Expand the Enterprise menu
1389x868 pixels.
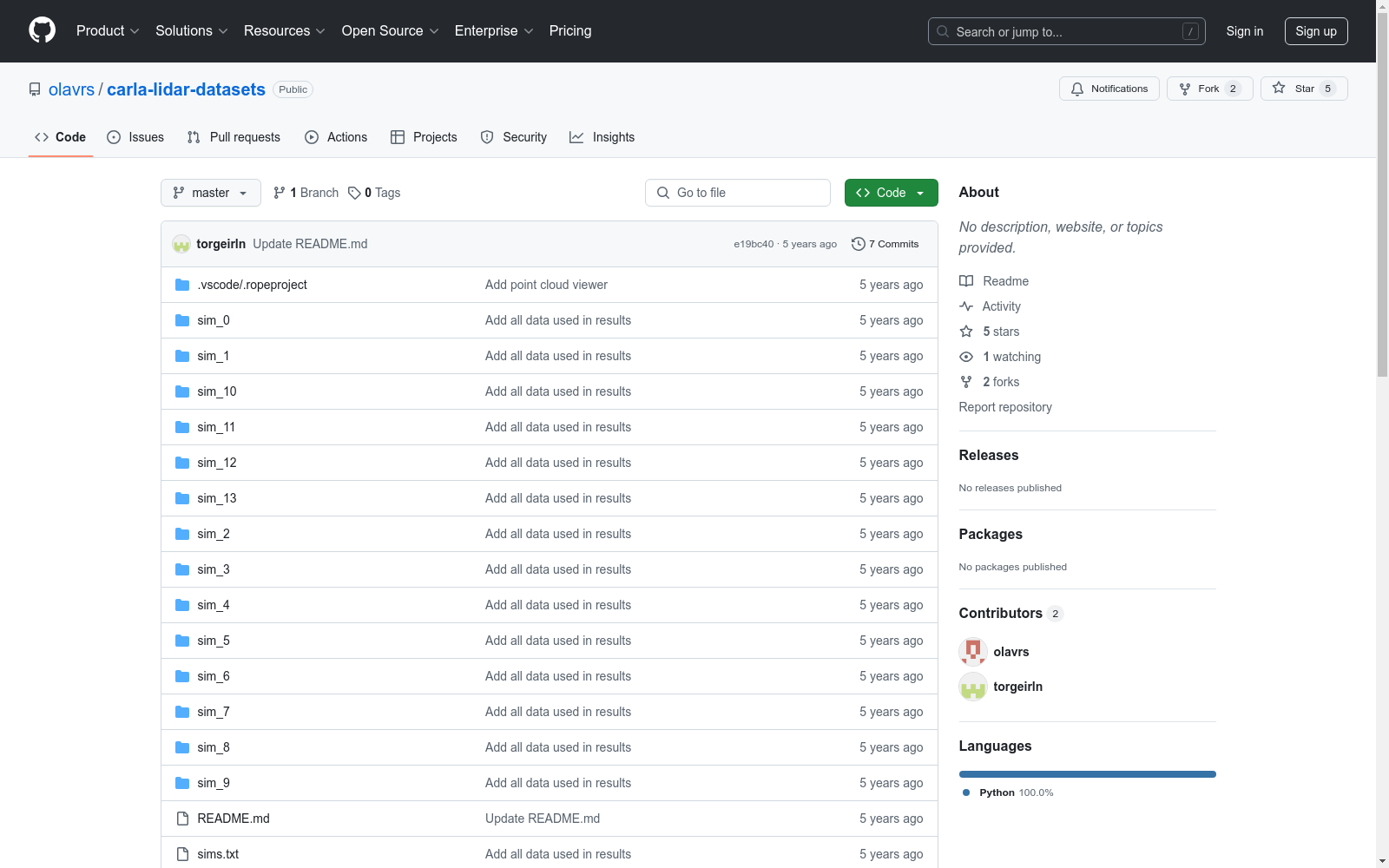coord(494,31)
